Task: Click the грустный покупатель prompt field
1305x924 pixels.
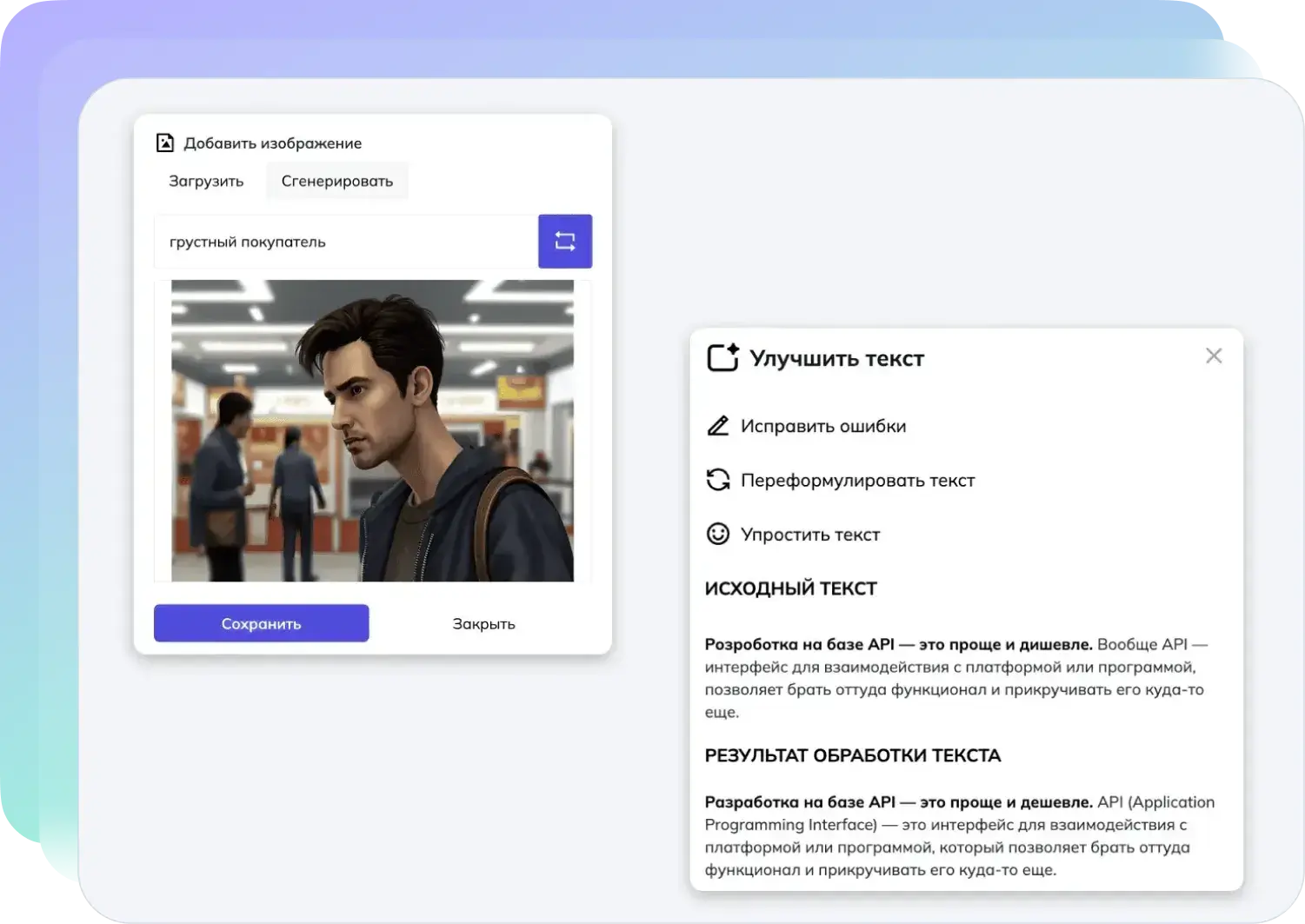Action: tap(346, 242)
